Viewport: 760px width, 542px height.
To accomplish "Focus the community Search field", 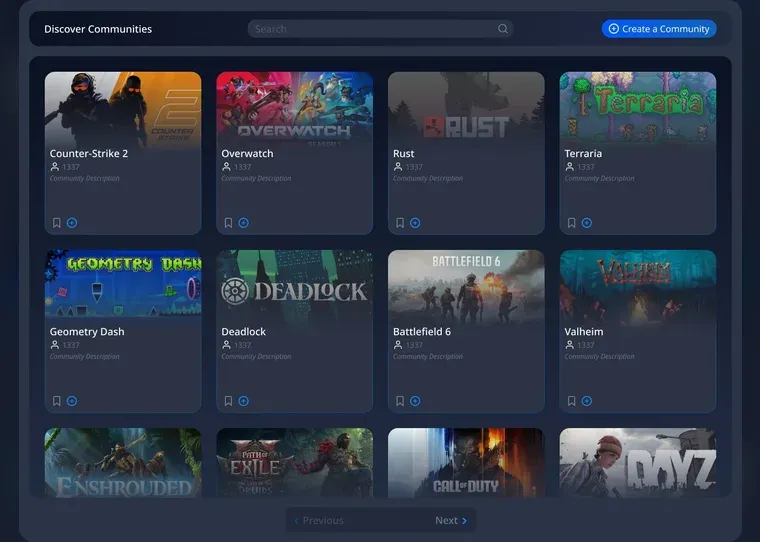I will pos(380,29).
